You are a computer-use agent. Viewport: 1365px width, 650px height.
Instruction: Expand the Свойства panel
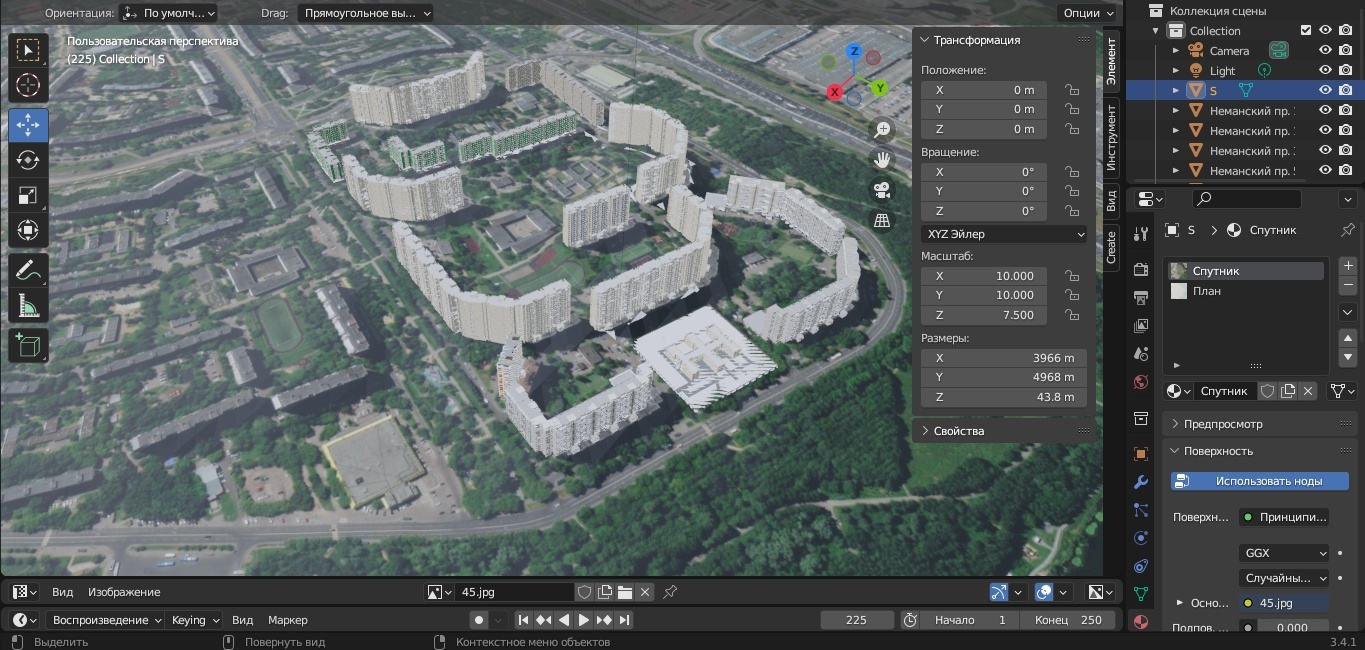point(958,431)
